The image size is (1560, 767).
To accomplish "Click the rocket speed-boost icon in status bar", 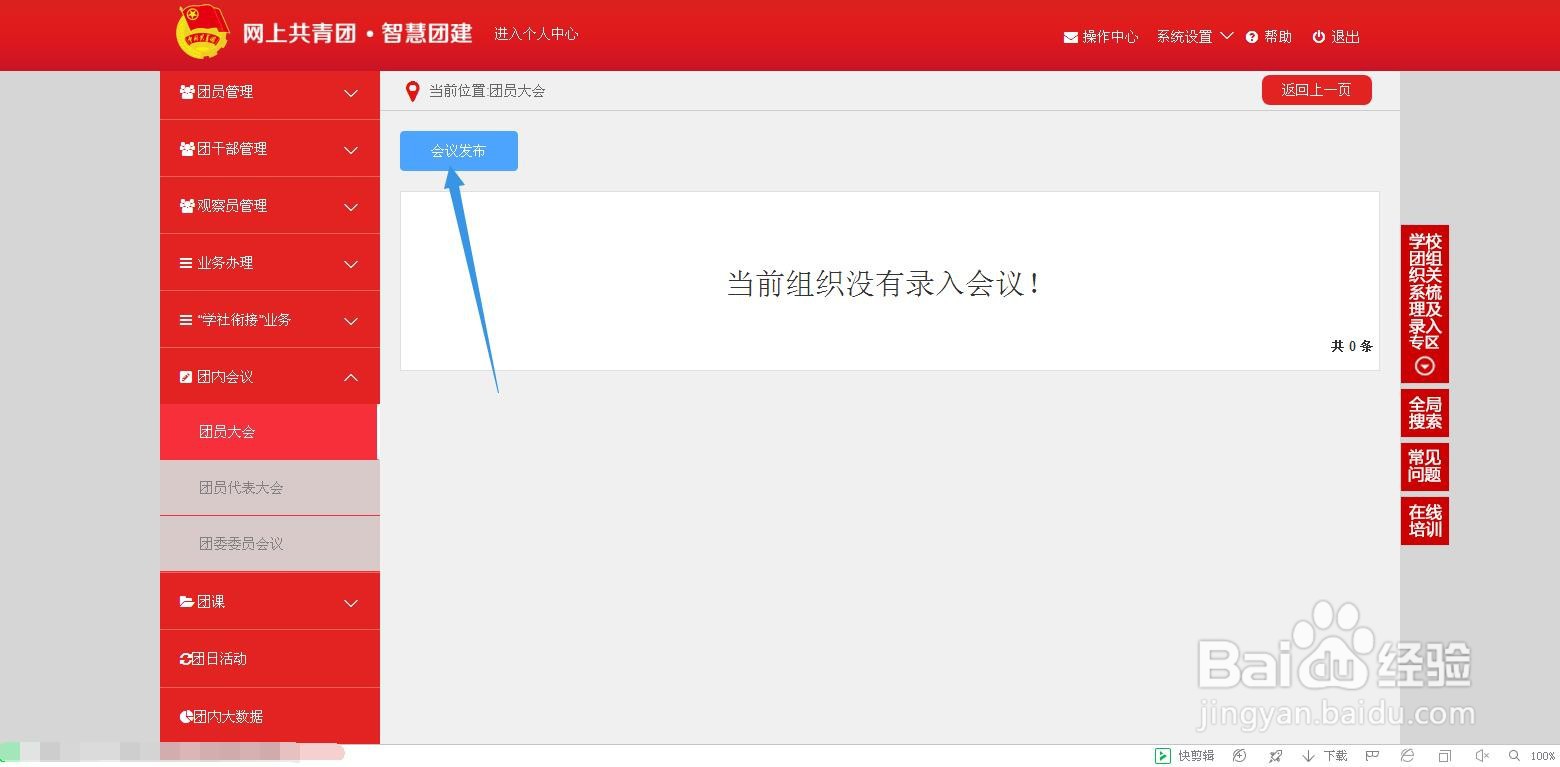I will tap(1275, 756).
